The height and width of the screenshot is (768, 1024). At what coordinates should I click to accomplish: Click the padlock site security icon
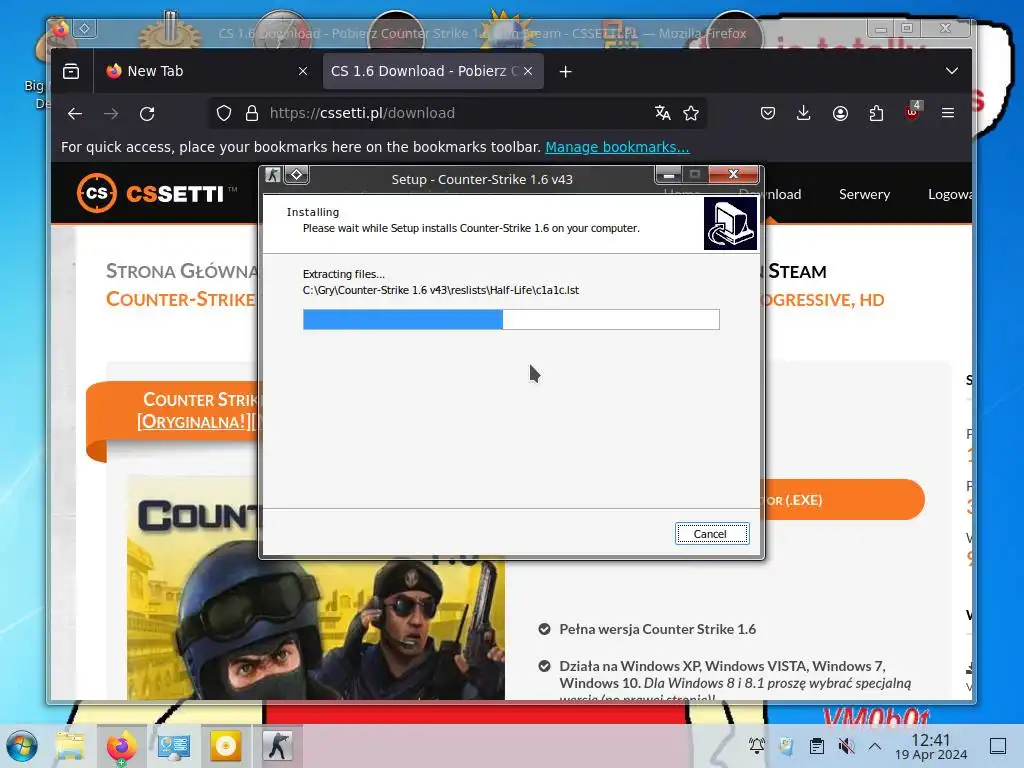click(x=251, y=114)
